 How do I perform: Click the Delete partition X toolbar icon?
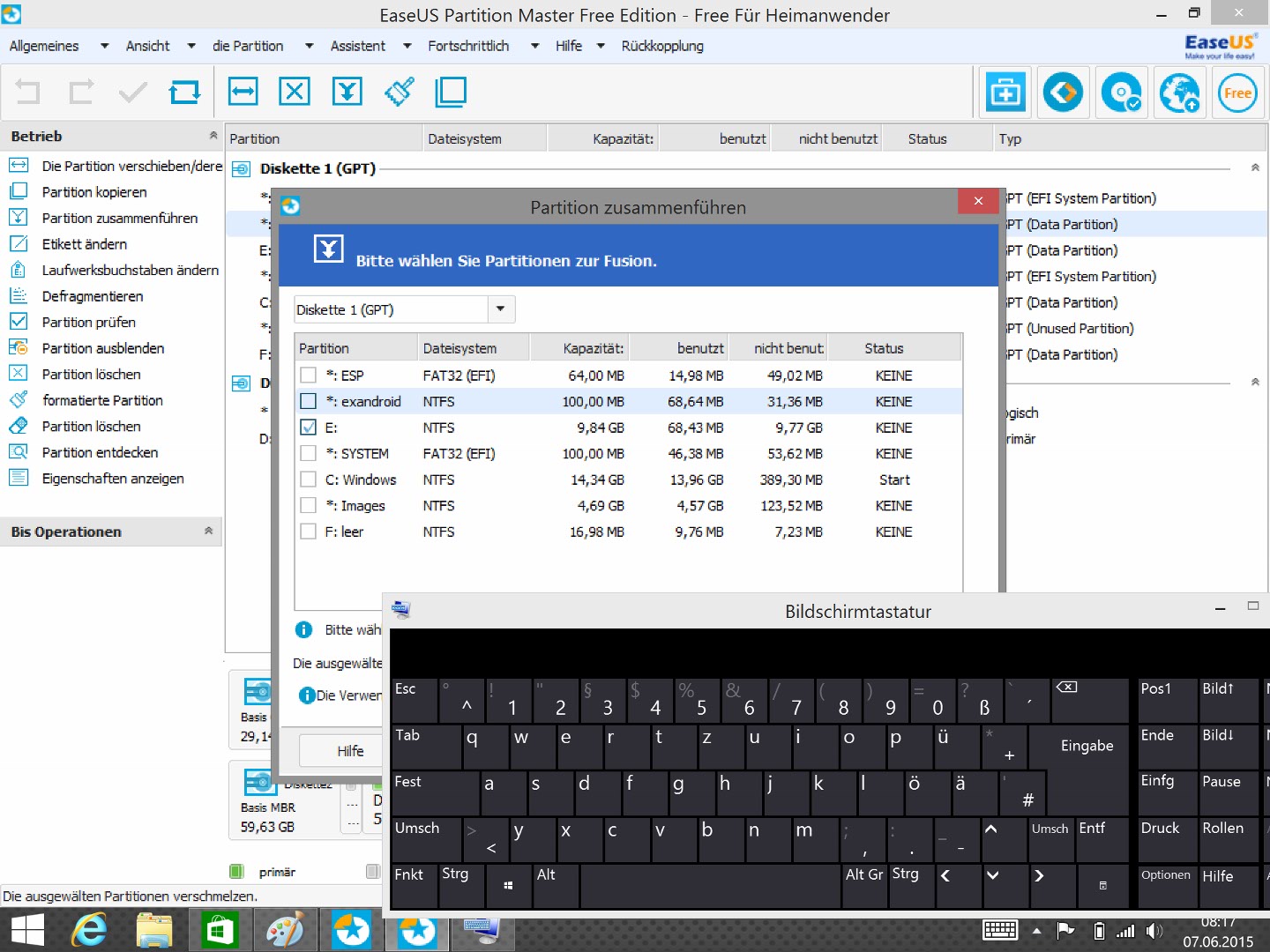(x=295, y=91)
